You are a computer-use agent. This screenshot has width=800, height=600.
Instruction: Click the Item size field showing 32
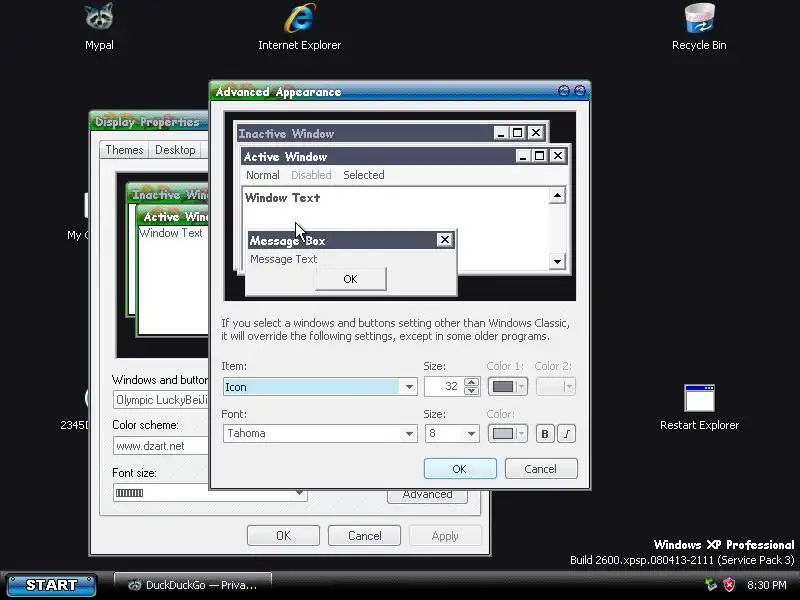pos(444,387)
